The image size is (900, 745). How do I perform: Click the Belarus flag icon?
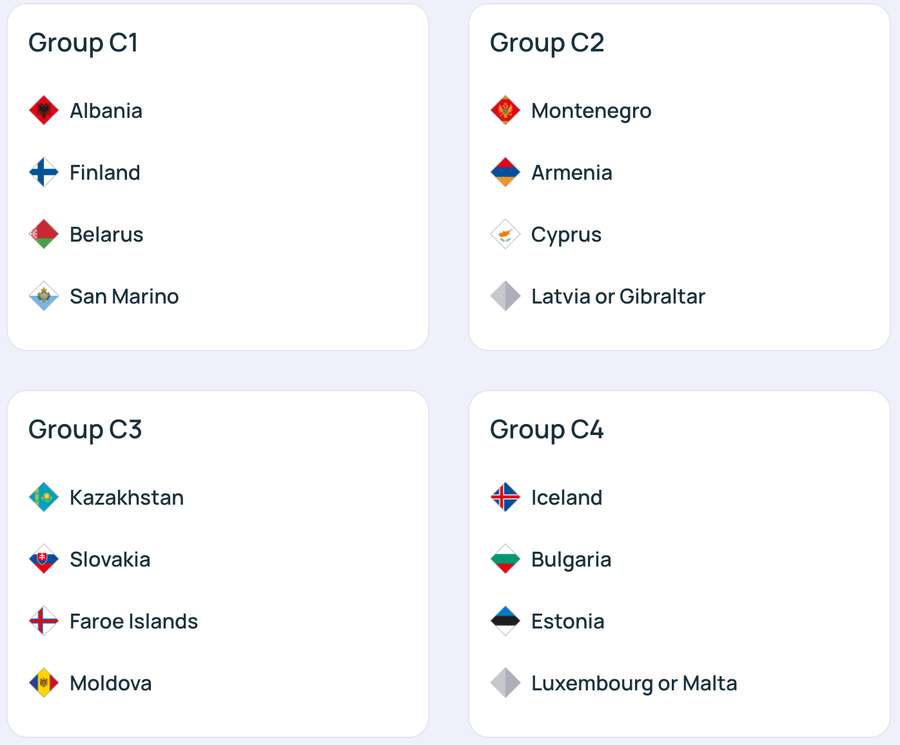click(45, 234)
